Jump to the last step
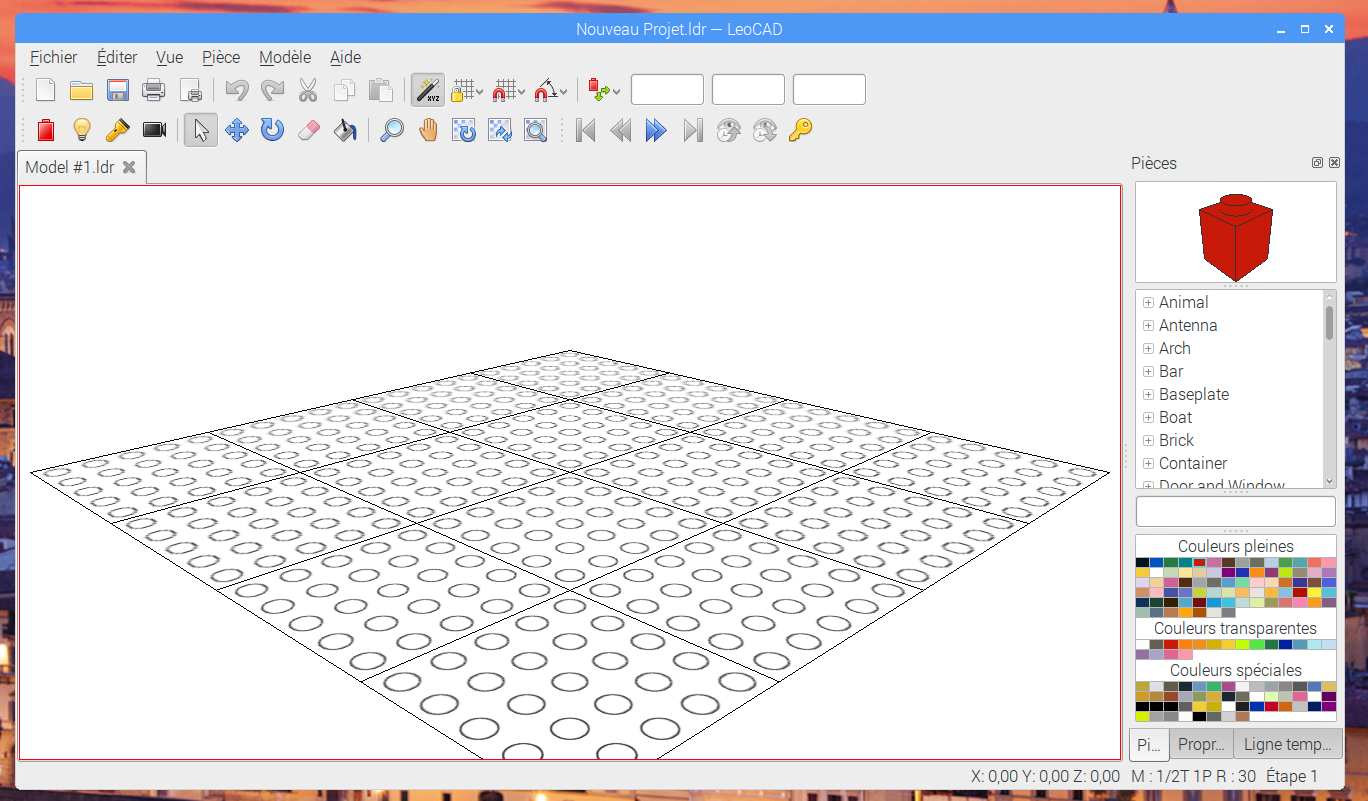Screen dimensions: 1368x801 692,130
